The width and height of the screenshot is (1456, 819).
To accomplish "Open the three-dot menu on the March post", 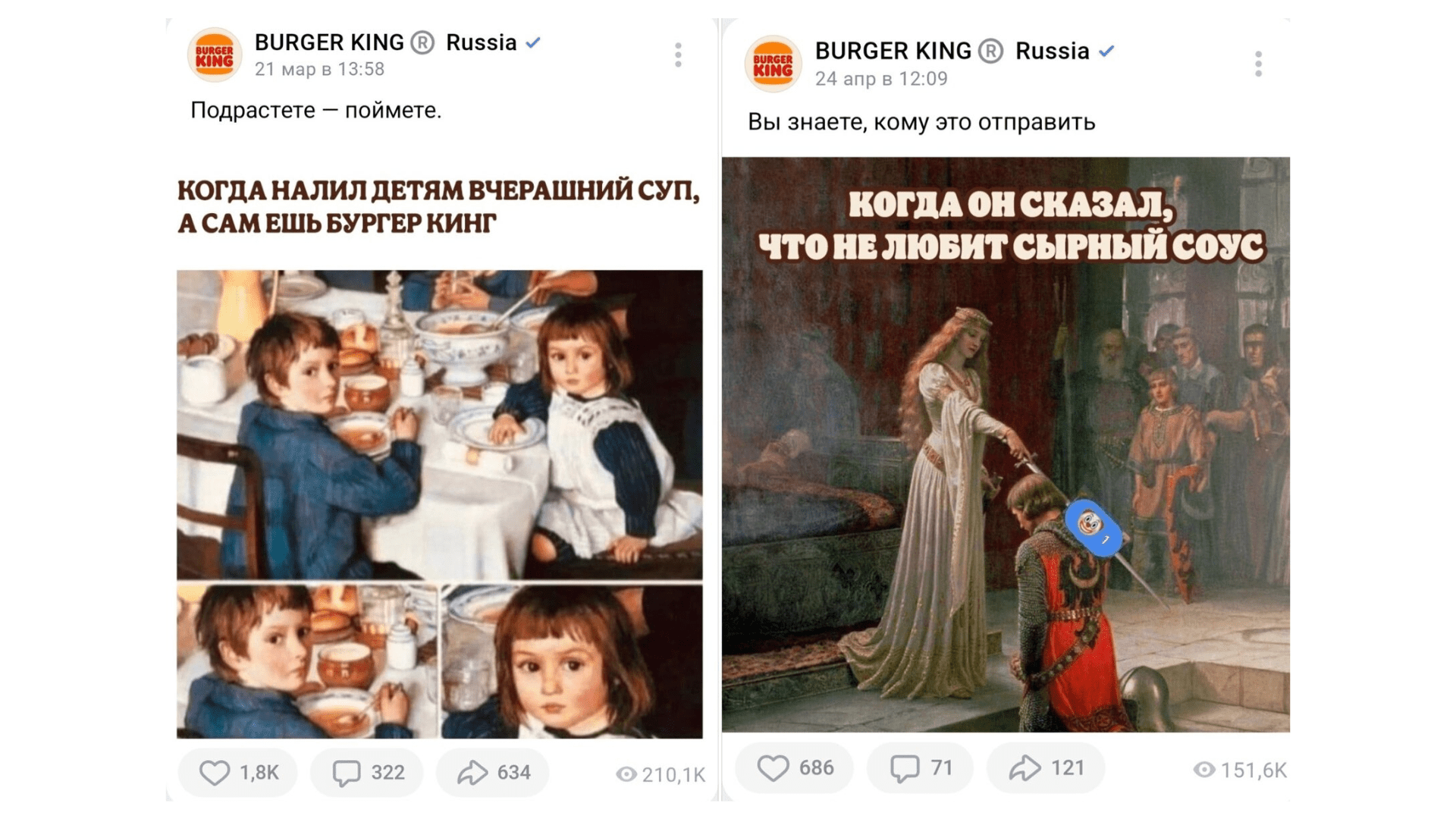I will 678,55.
